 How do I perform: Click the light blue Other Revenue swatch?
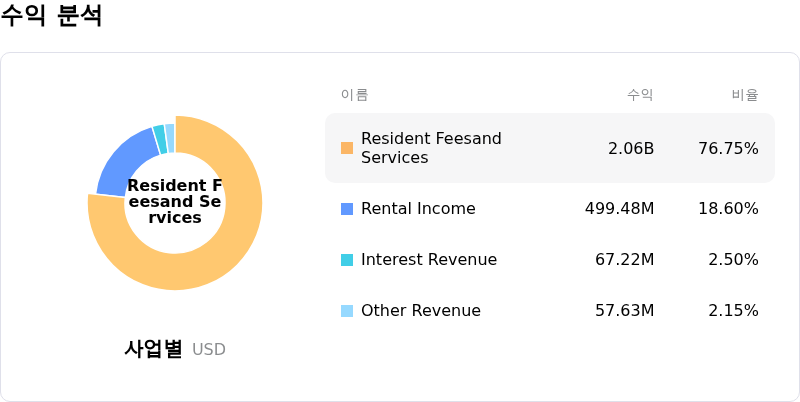[347, 311]
